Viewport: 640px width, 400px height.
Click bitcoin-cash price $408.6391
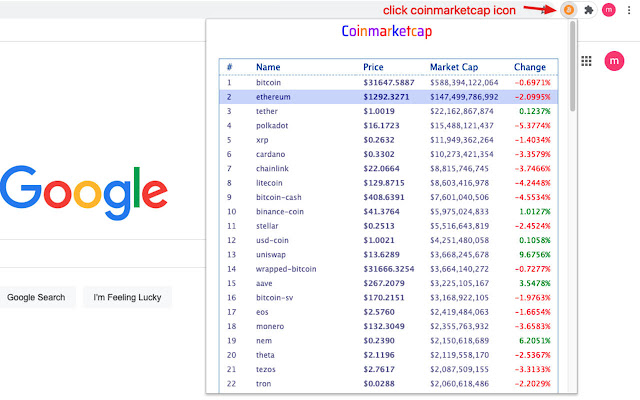(384, 197)
